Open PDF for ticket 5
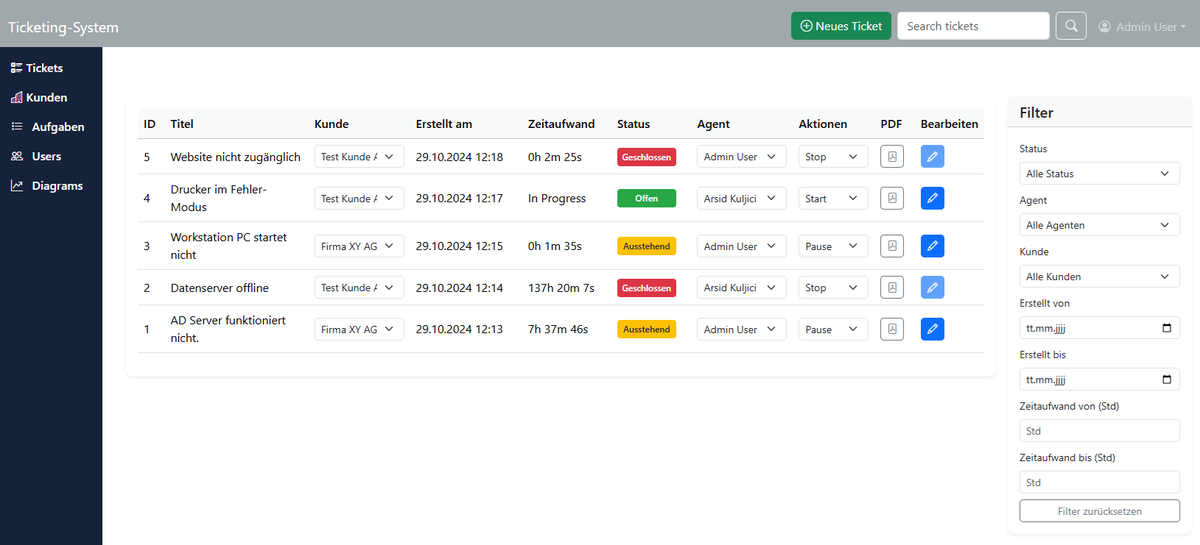The image size is (1200, 545). [x=891, y=157]
